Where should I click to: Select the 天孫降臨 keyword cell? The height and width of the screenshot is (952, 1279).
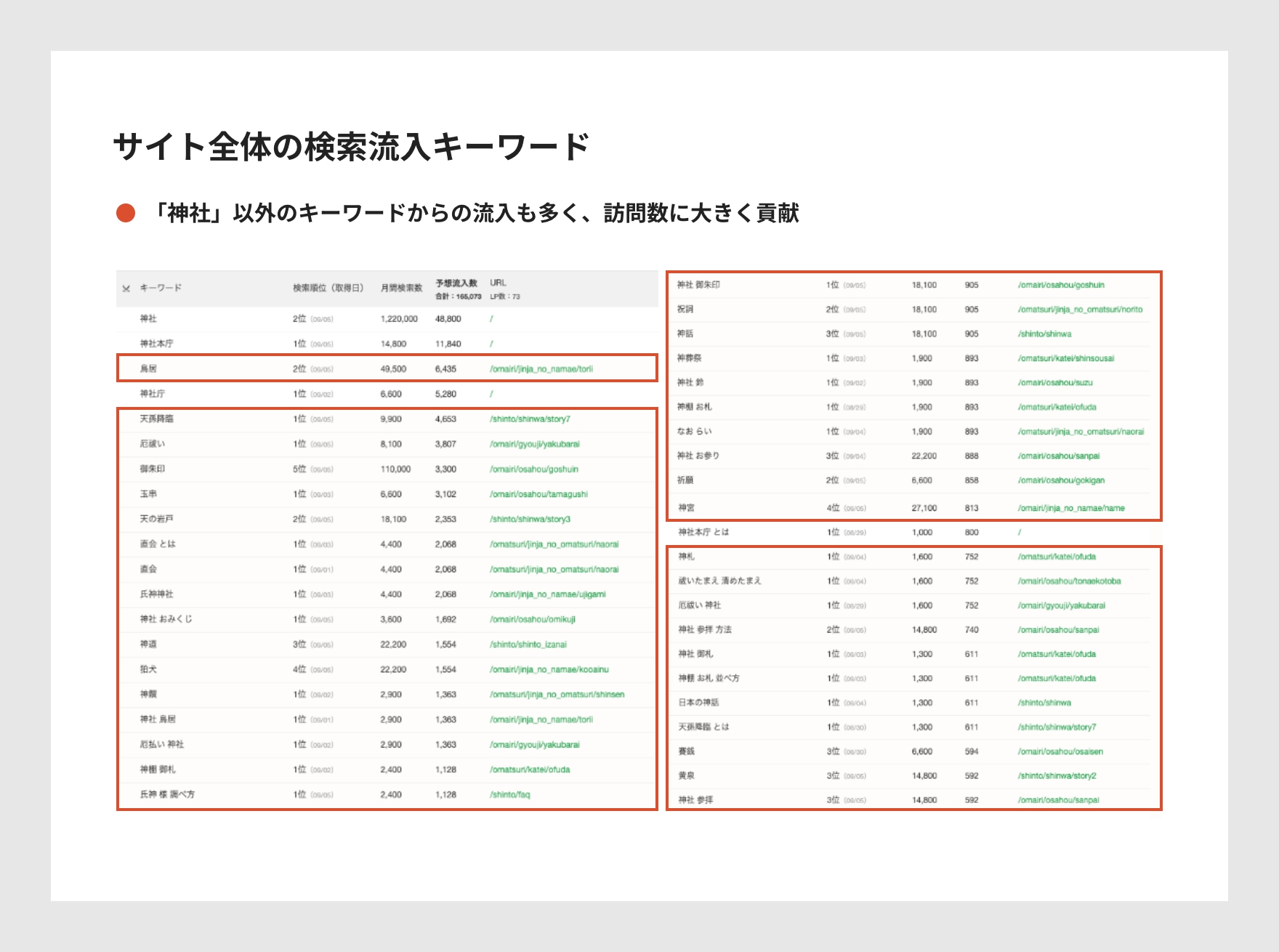click(156, 419)
